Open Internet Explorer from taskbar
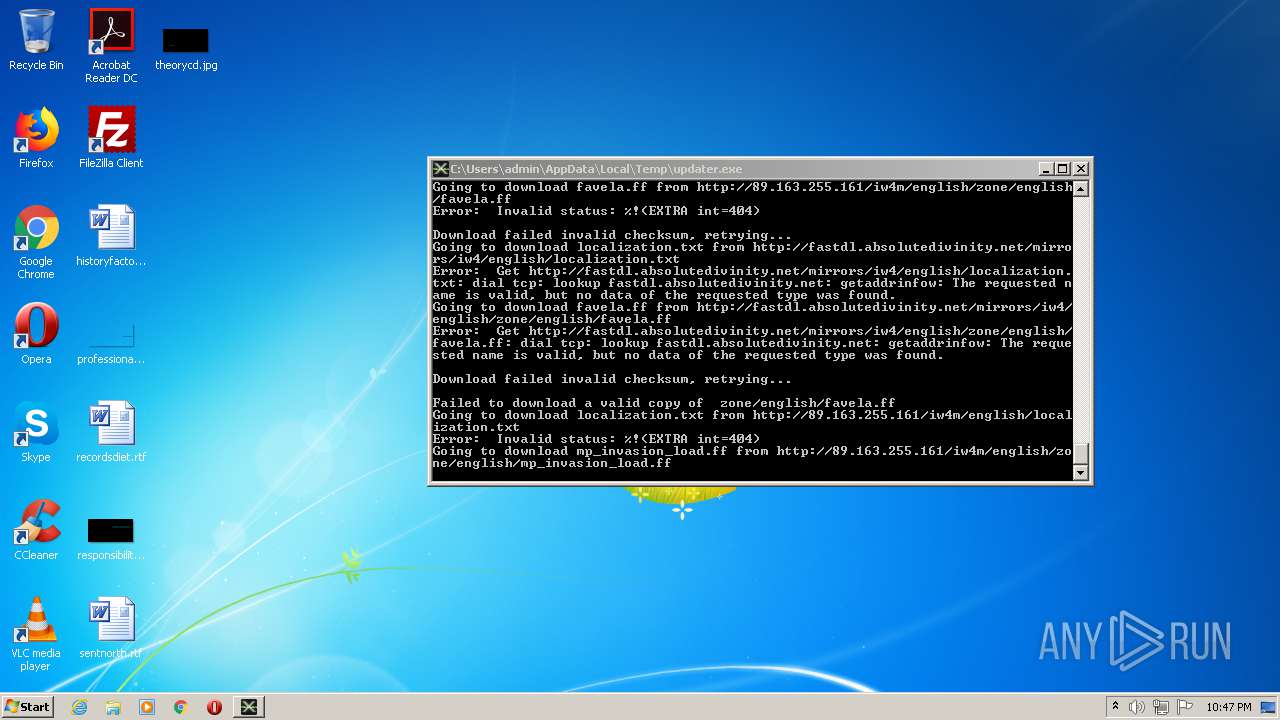The width and height of the screenshot is (1280, 720). (x=79, y=707)
